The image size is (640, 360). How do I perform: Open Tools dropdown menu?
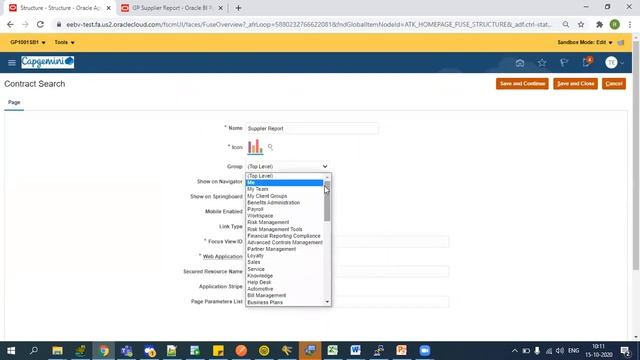pyautogui.click(x=64, y=42)
